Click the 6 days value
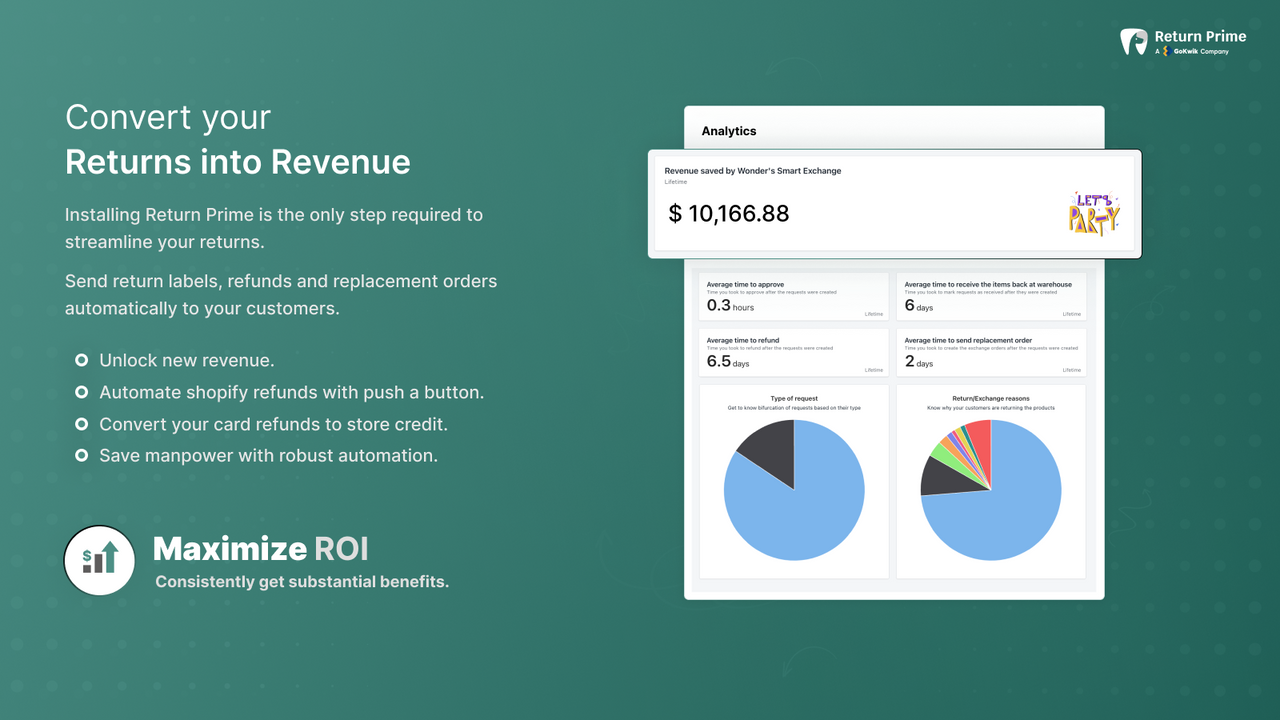 [919, 306]
